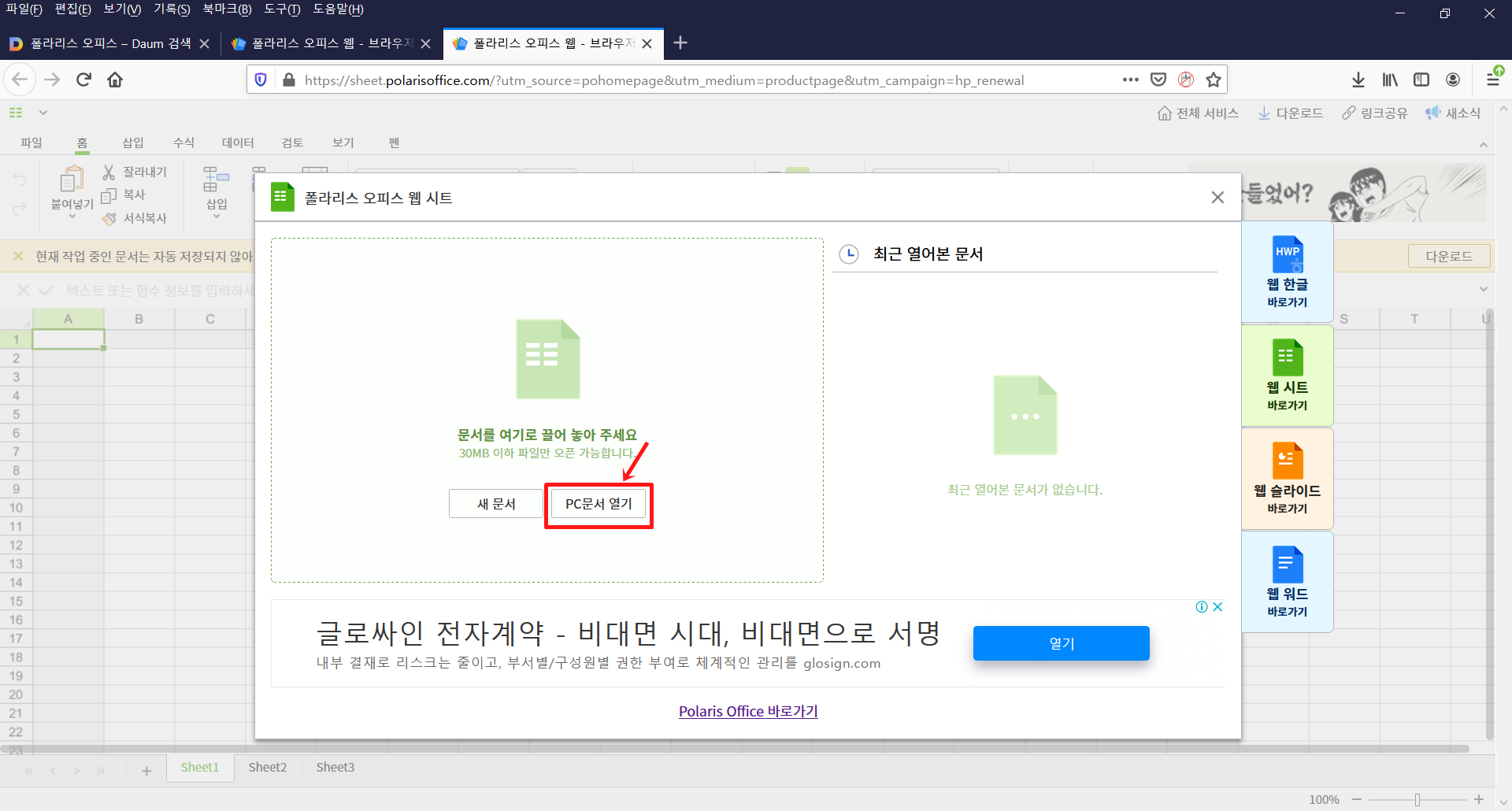Reload the current page
Screen dimensions: 1512x811
[83, 80]
